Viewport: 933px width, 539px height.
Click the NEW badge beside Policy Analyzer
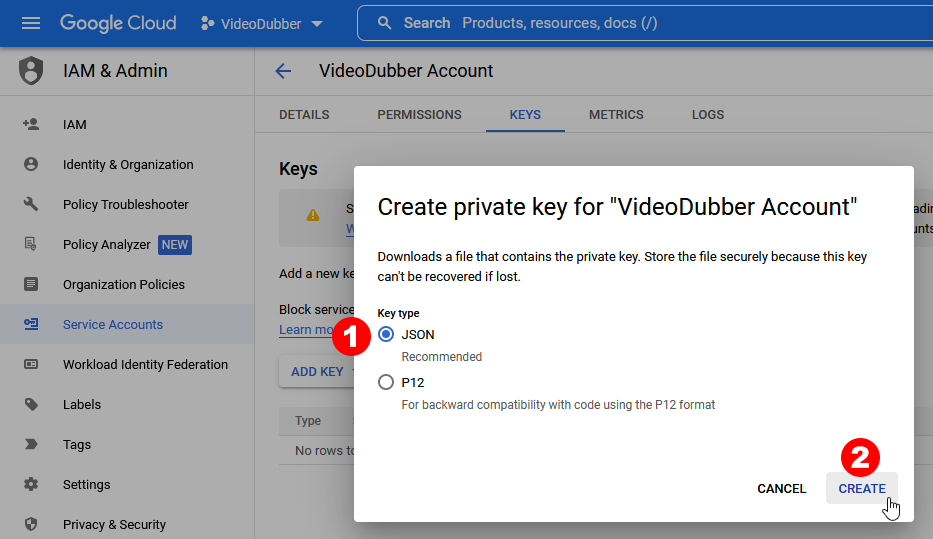pyautogui.click(x=174, y=245)
